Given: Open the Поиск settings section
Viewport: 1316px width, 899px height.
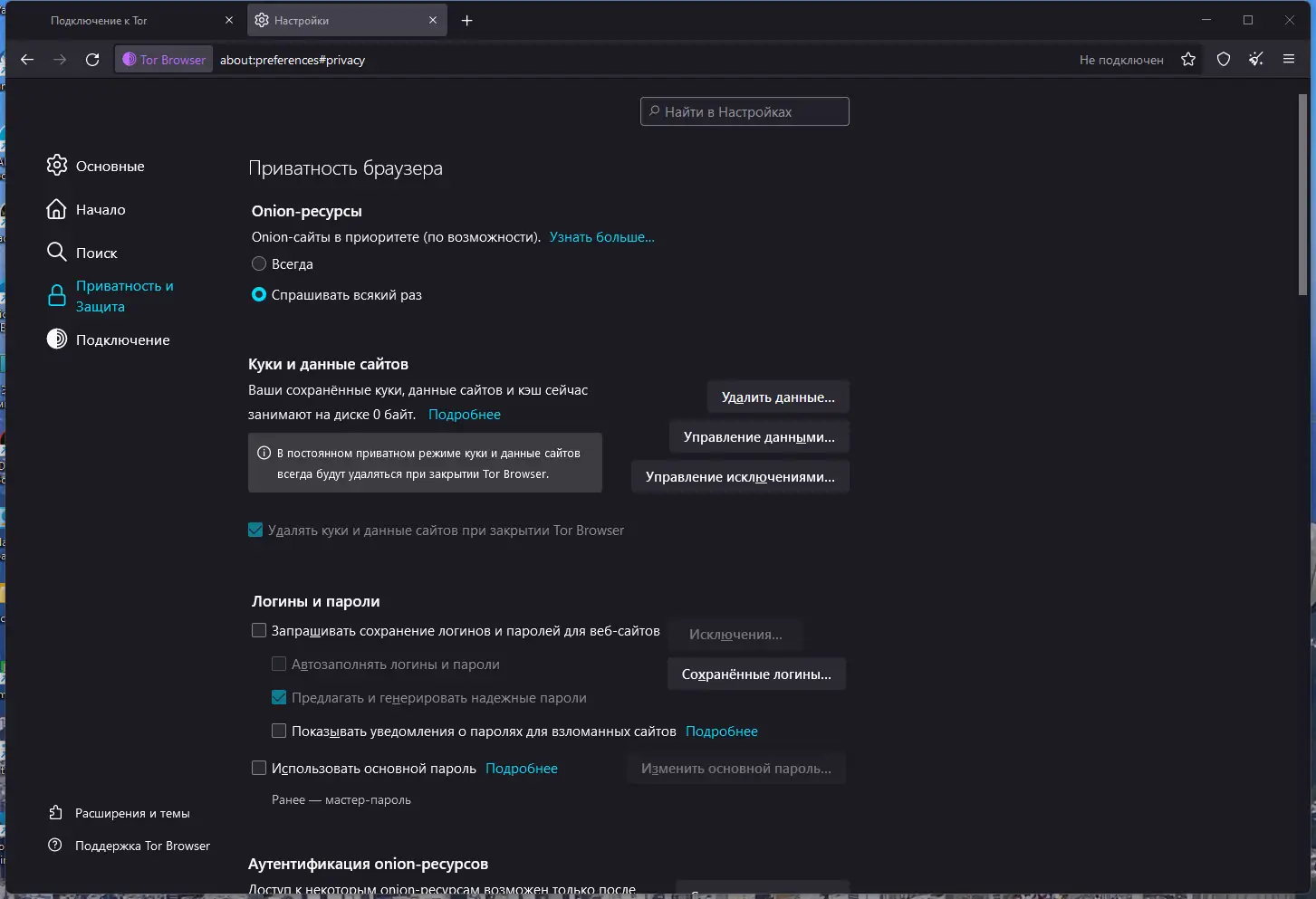Looking at the screenshot, I should (95, 253).
